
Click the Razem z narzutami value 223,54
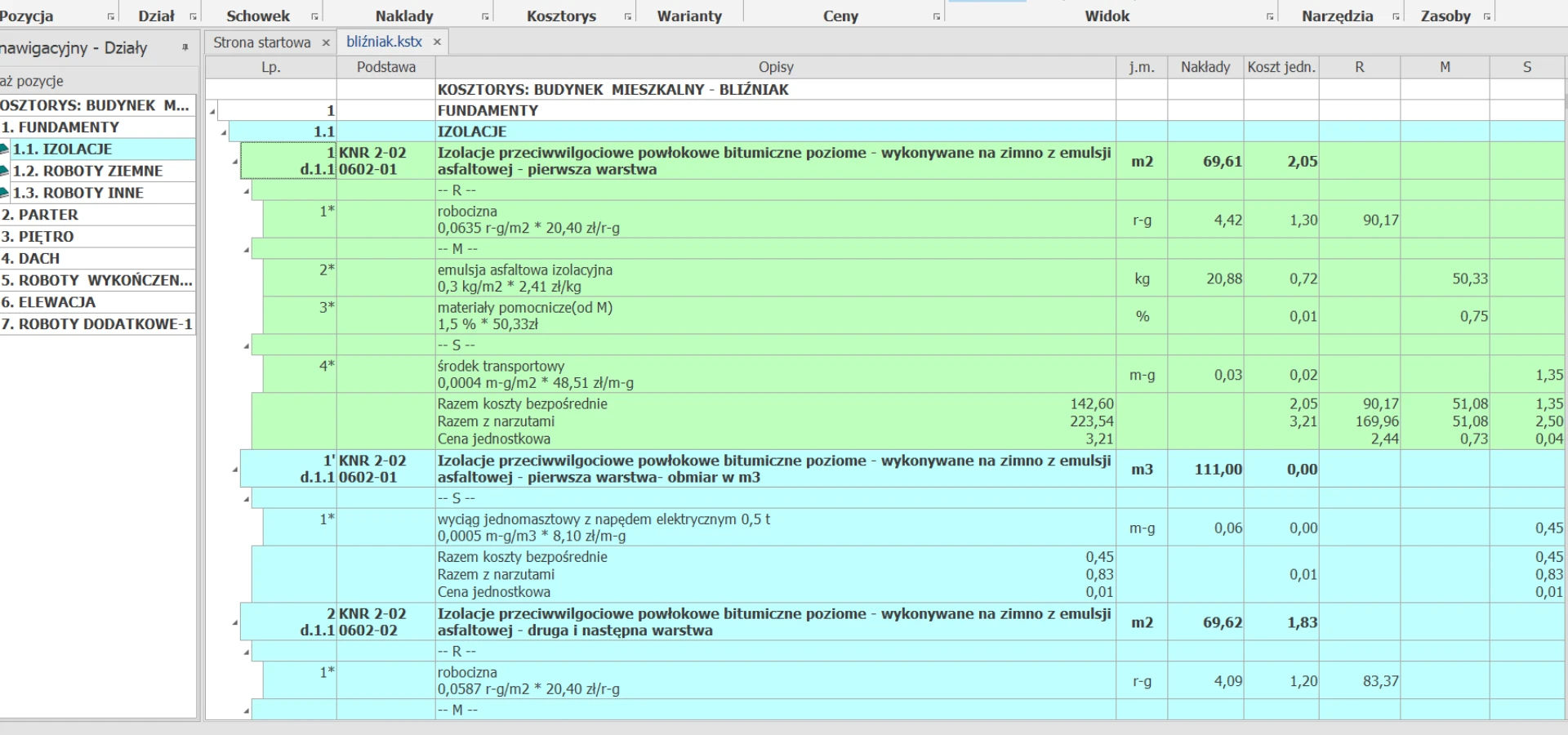[1092, 421]
